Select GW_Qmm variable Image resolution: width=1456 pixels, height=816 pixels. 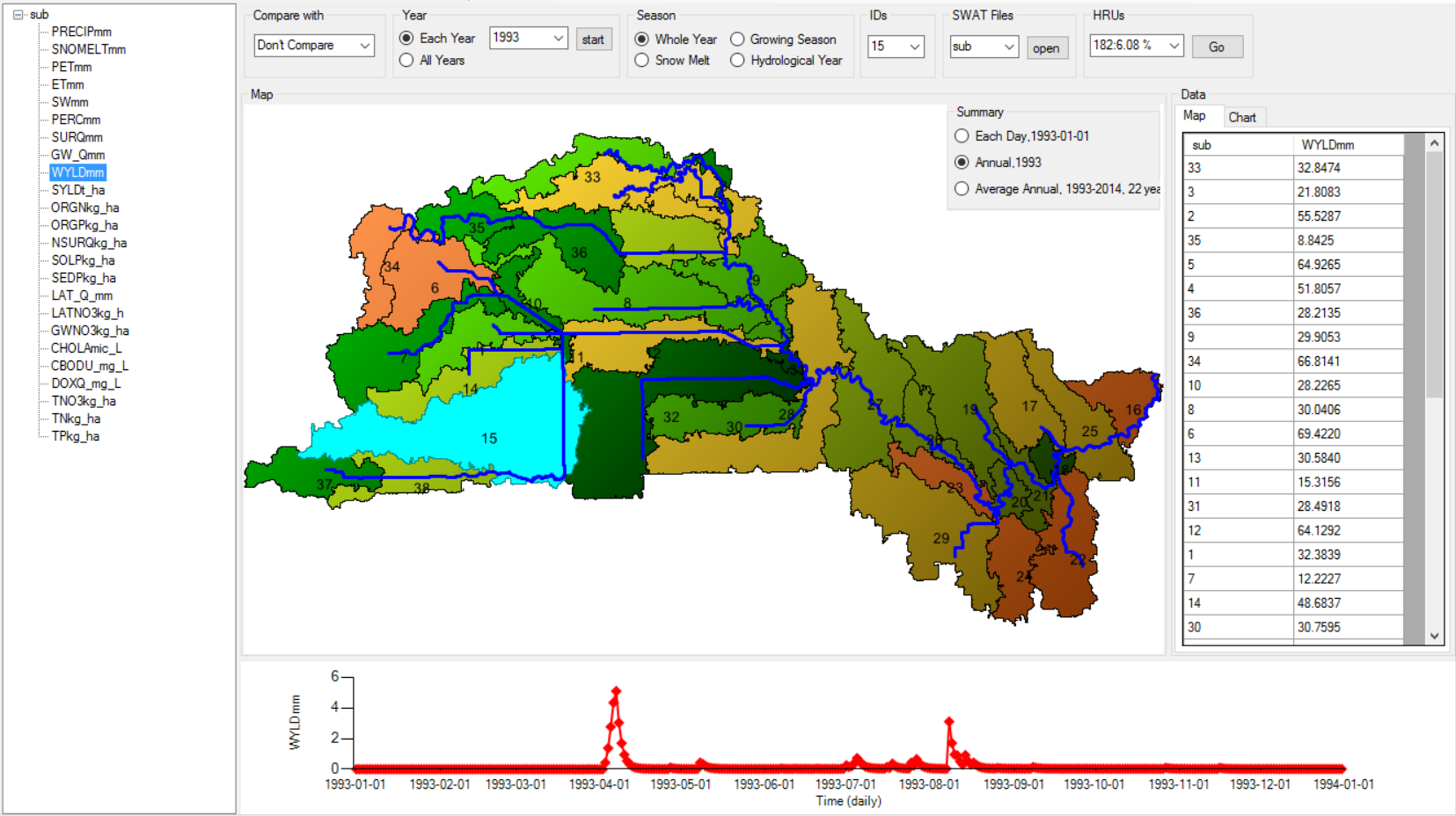77,155
